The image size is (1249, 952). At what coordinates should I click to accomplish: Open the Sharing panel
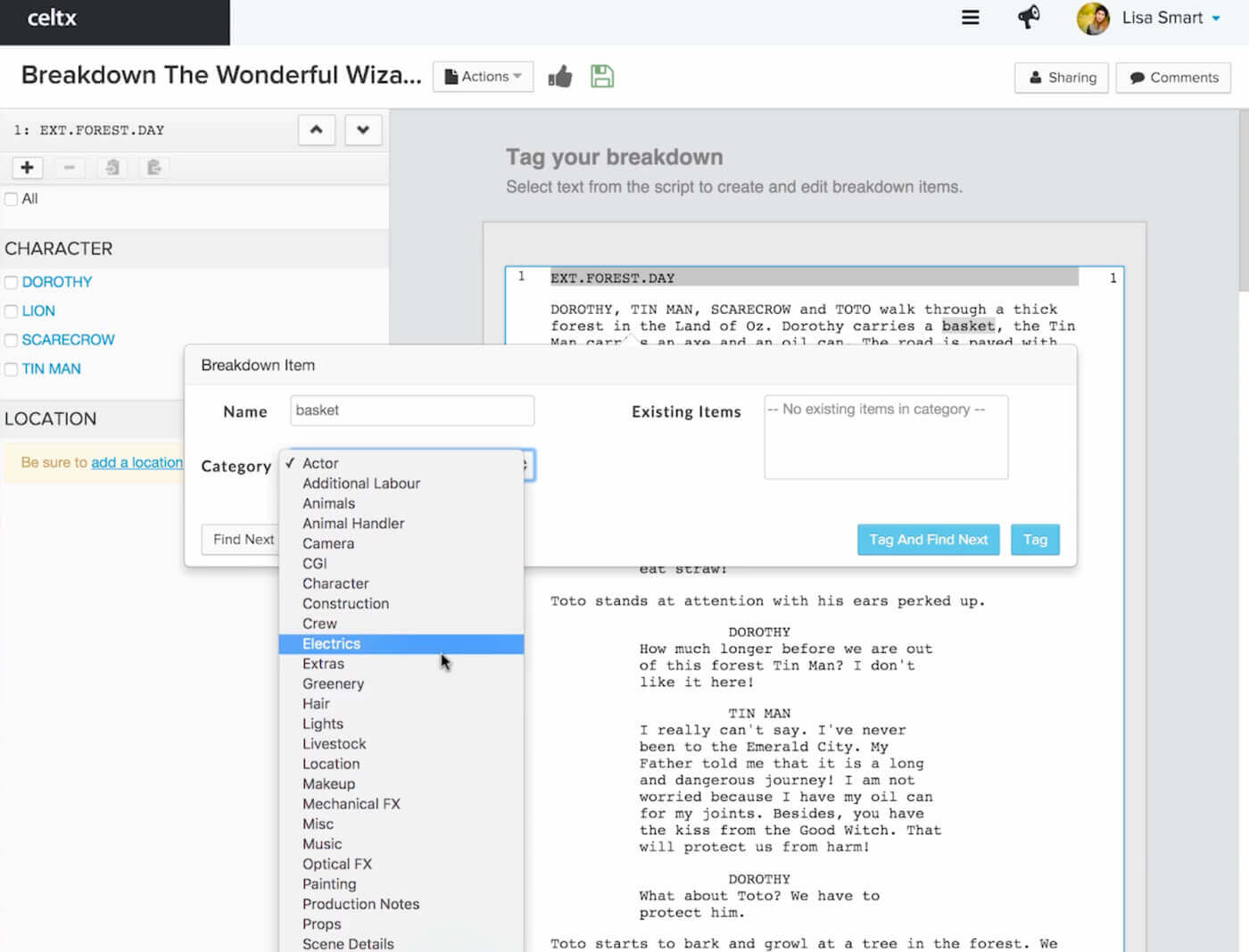1061,78
